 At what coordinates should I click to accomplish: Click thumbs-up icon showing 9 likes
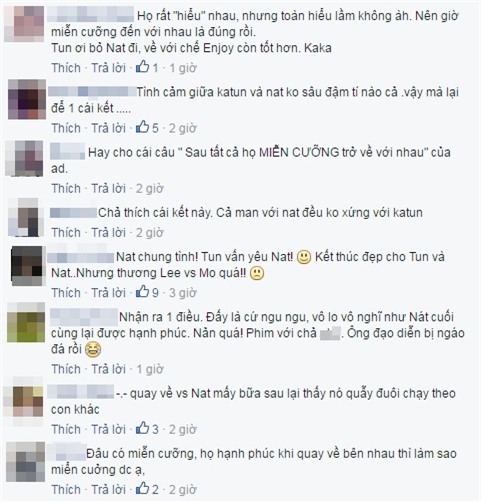tap(142, 292)
